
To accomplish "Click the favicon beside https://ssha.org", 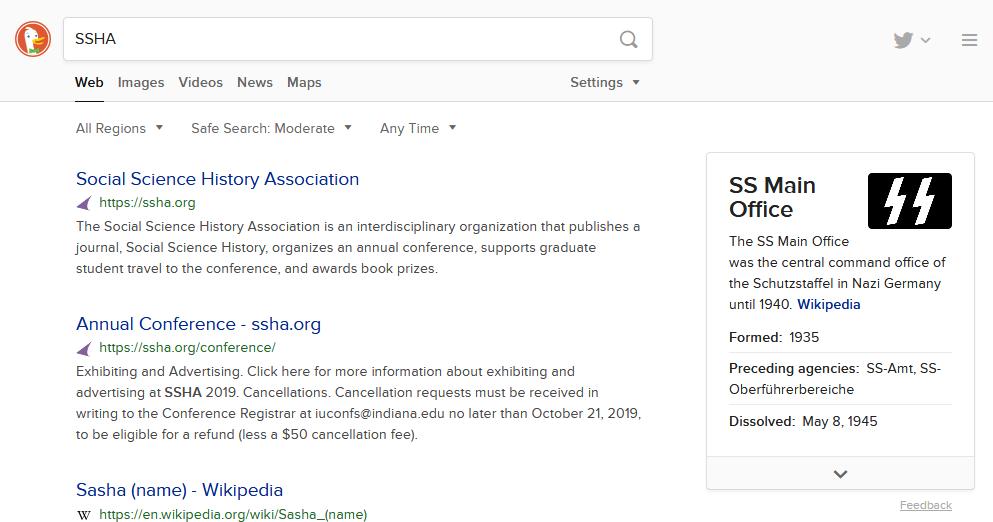I will [x=84, y=203].
